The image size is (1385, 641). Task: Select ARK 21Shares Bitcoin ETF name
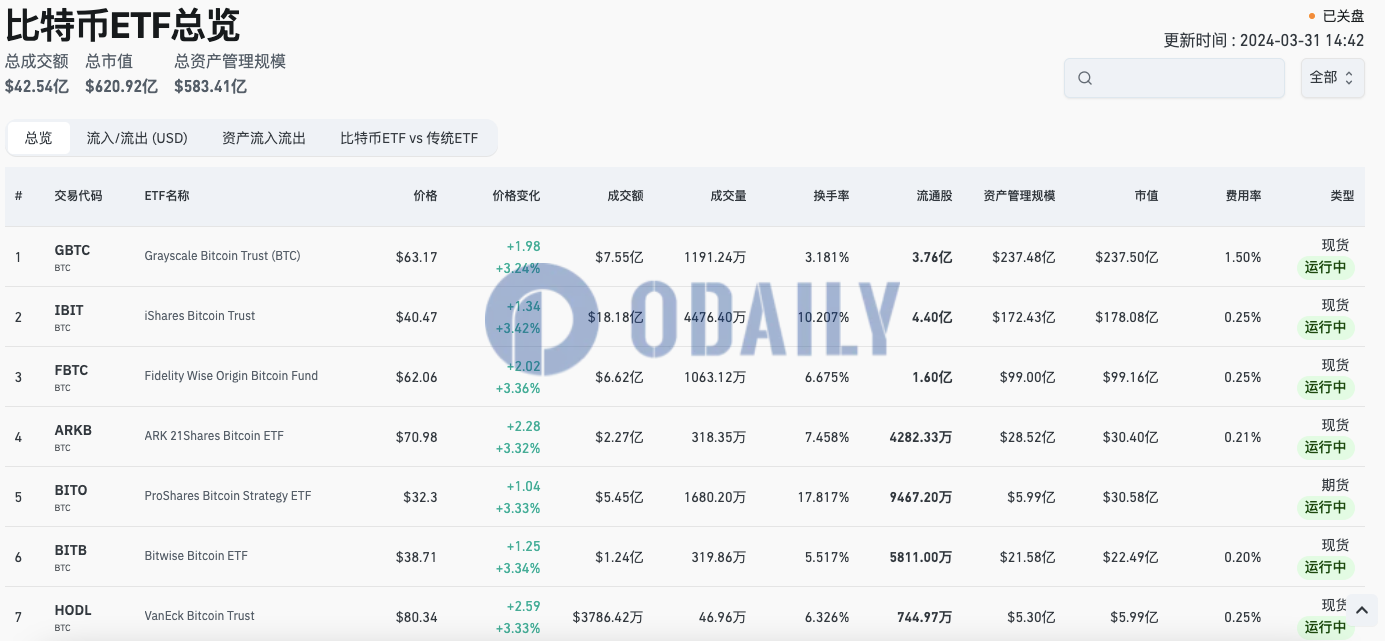click(x=214, y=436)
